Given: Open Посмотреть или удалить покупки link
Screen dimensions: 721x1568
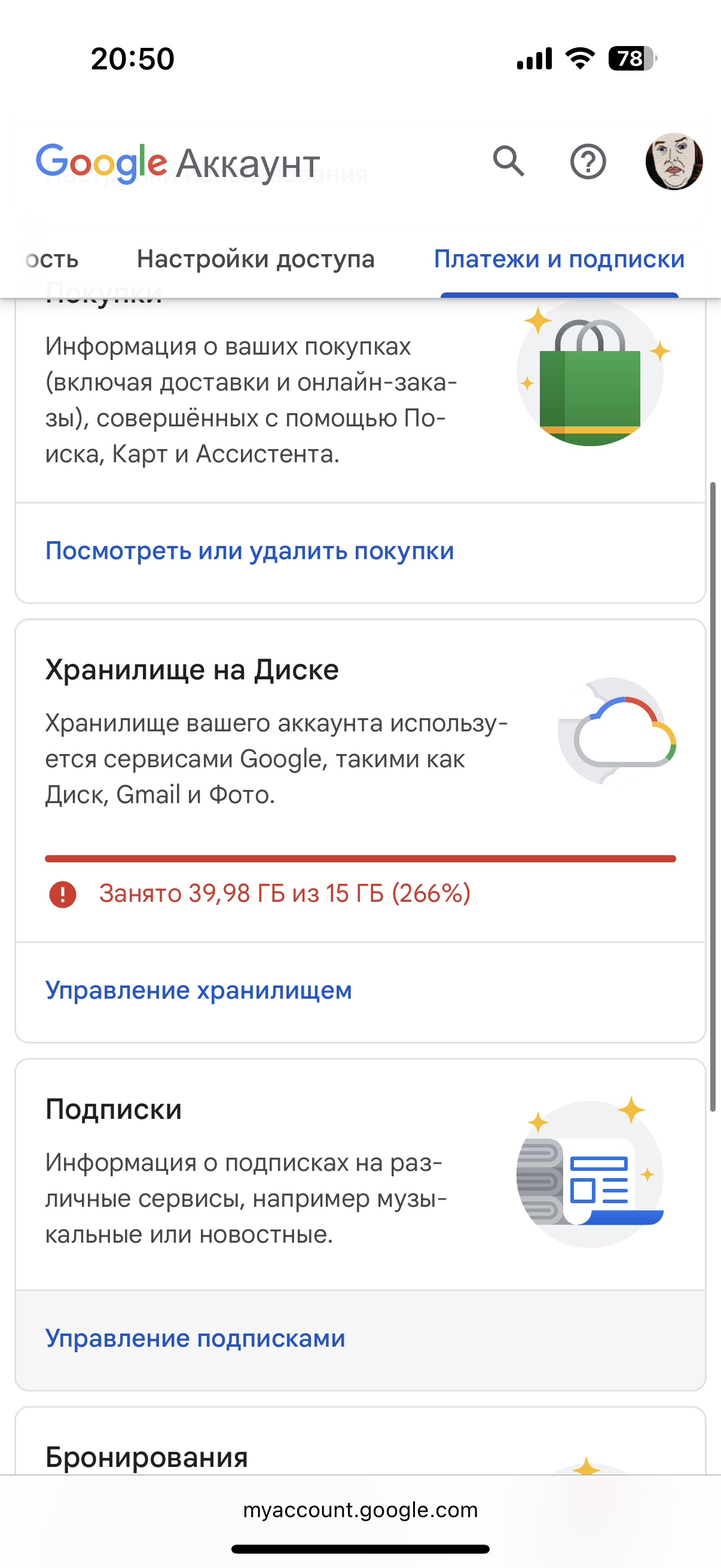Looking at the screenshot, I should pos(249,551).
